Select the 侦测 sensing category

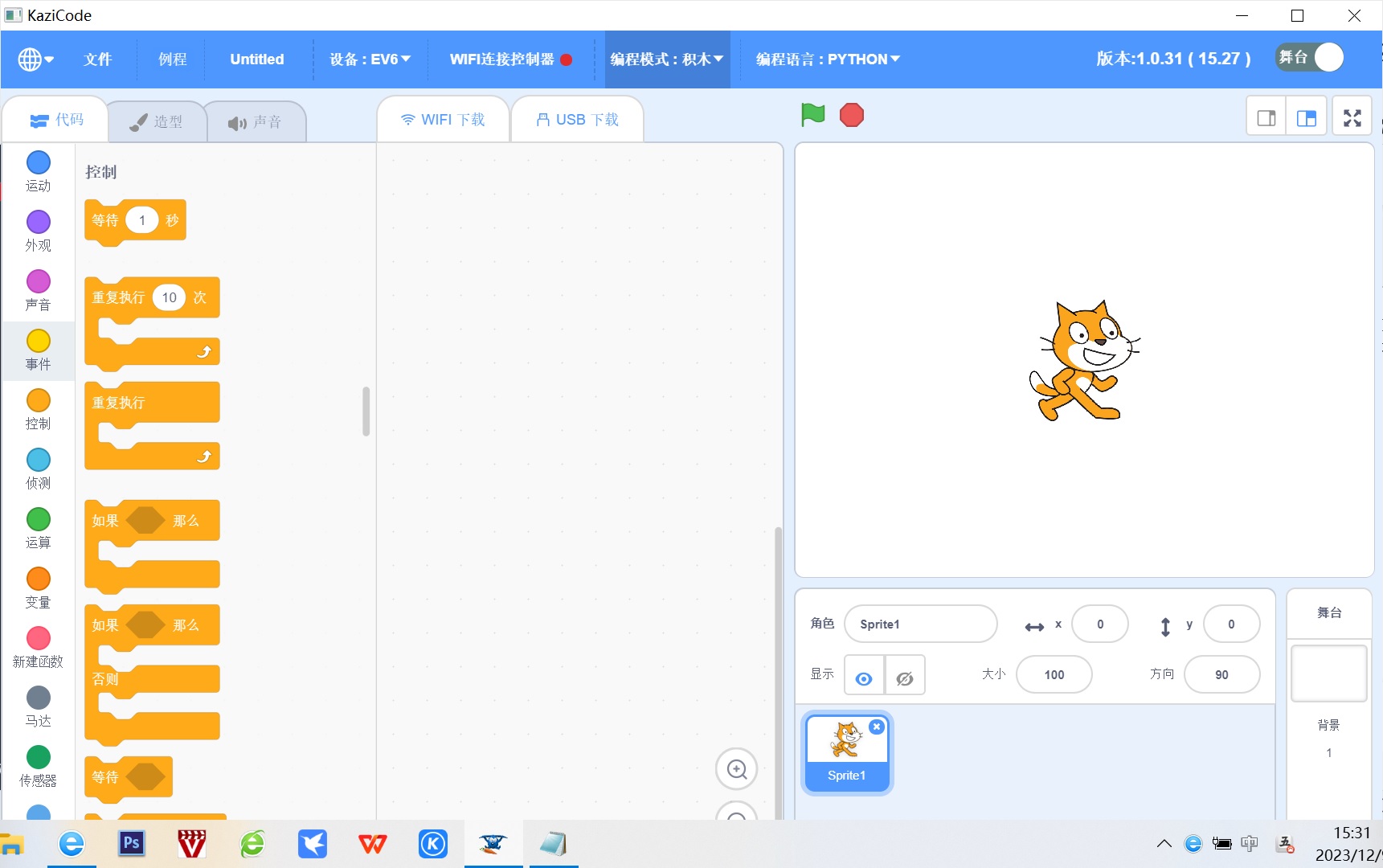click(38, 469)
